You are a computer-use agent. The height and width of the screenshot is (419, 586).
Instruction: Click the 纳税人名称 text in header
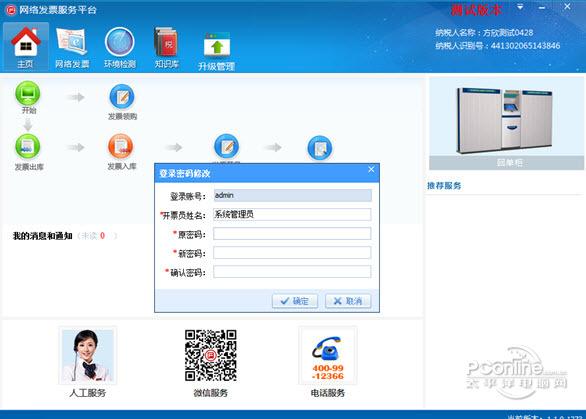coord(484,33)
